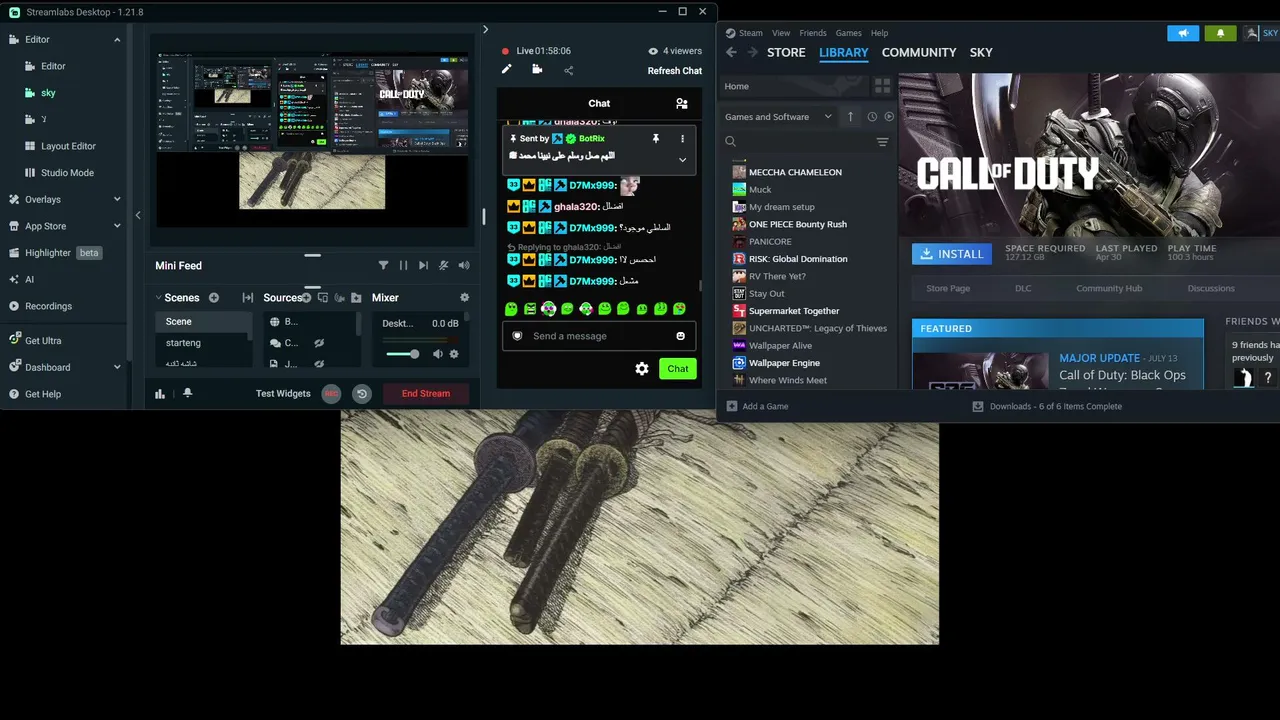Collapse the Scenes panel chevron
Image resolution: width=1280 pixels, height=720 pixels.
tap(158, 298)
